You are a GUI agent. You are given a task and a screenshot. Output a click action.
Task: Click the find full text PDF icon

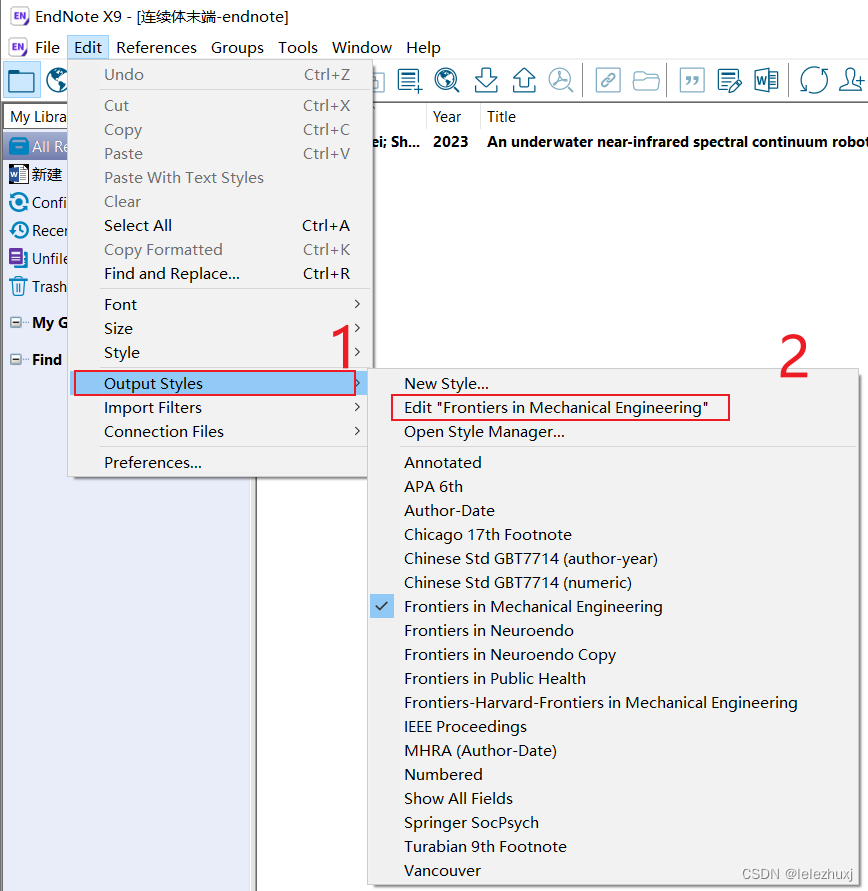click(x=561, y=80)
